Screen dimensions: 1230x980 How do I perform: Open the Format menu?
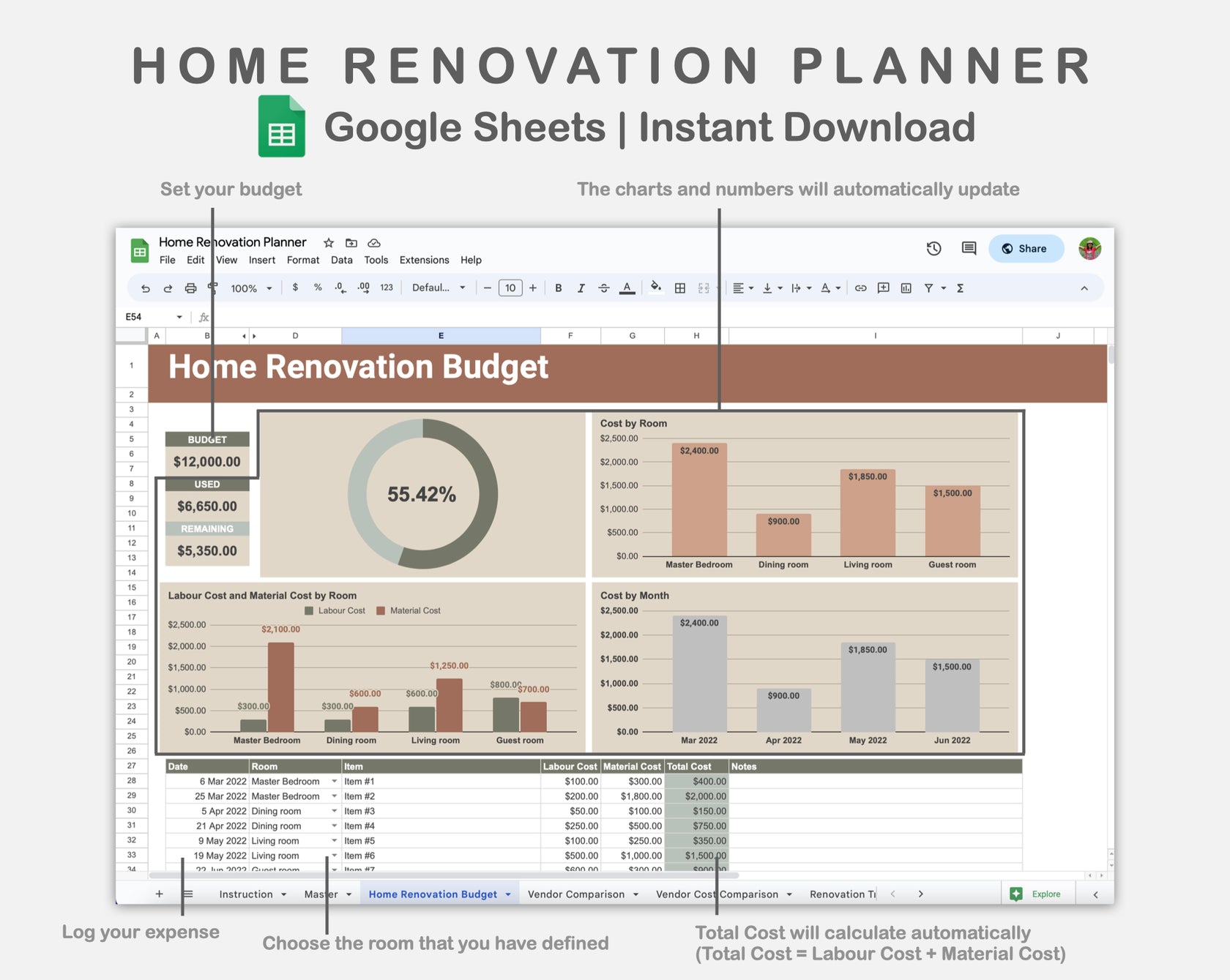pos(302,260)
